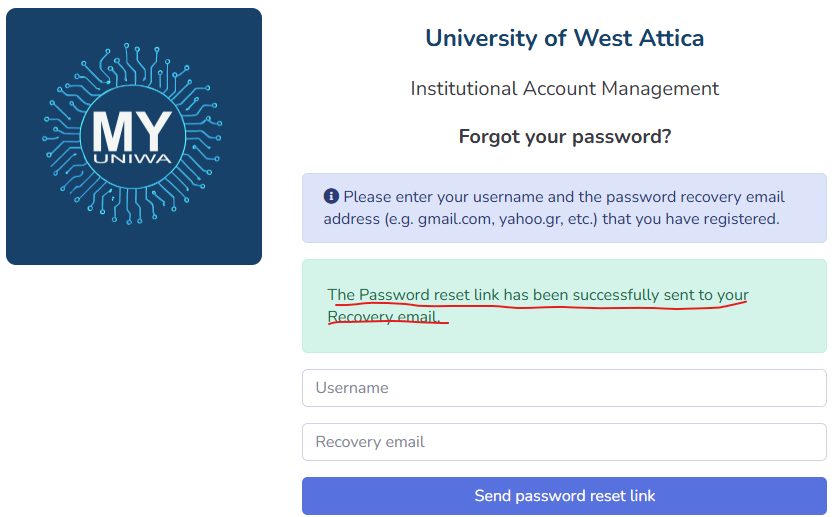Click the "yahoo.gr" example text
The height and width of the screenshot is (517, 835).
point(533,219)
